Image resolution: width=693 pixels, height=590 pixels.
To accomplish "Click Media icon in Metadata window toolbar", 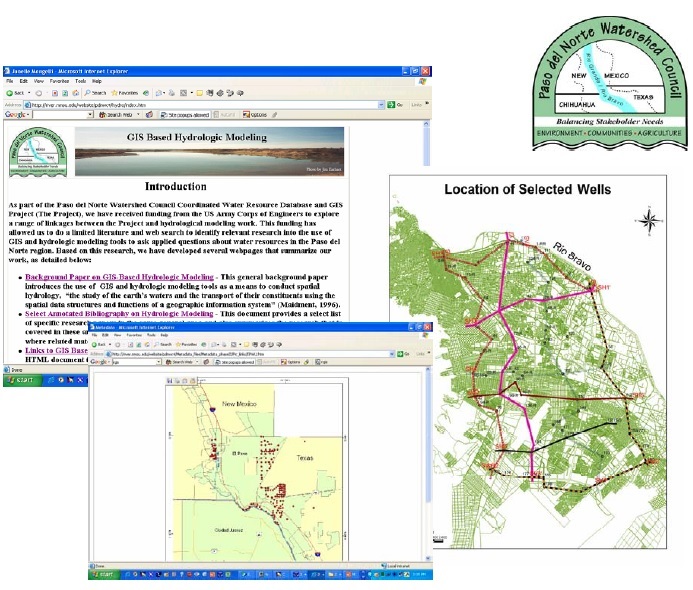I will pyautogui.click(x=204, y=344).
